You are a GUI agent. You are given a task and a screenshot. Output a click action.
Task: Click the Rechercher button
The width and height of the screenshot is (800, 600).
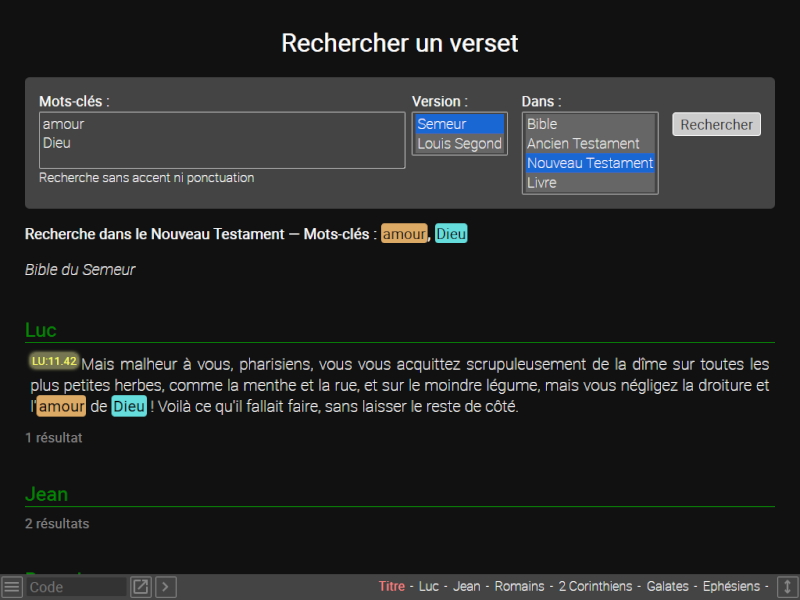pos(716,125)
